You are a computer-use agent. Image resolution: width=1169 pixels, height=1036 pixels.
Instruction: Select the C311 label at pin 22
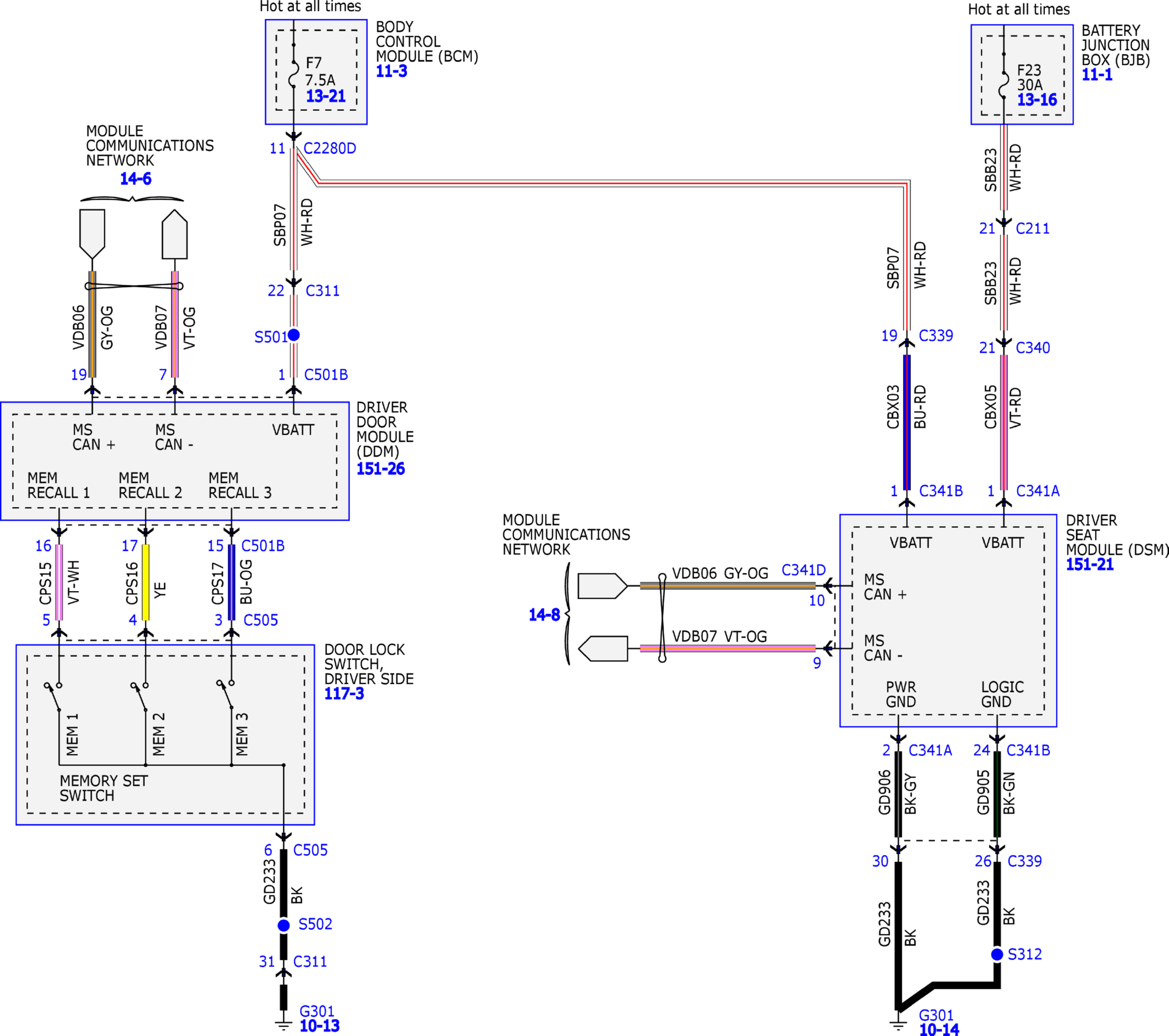pos(323,291)
